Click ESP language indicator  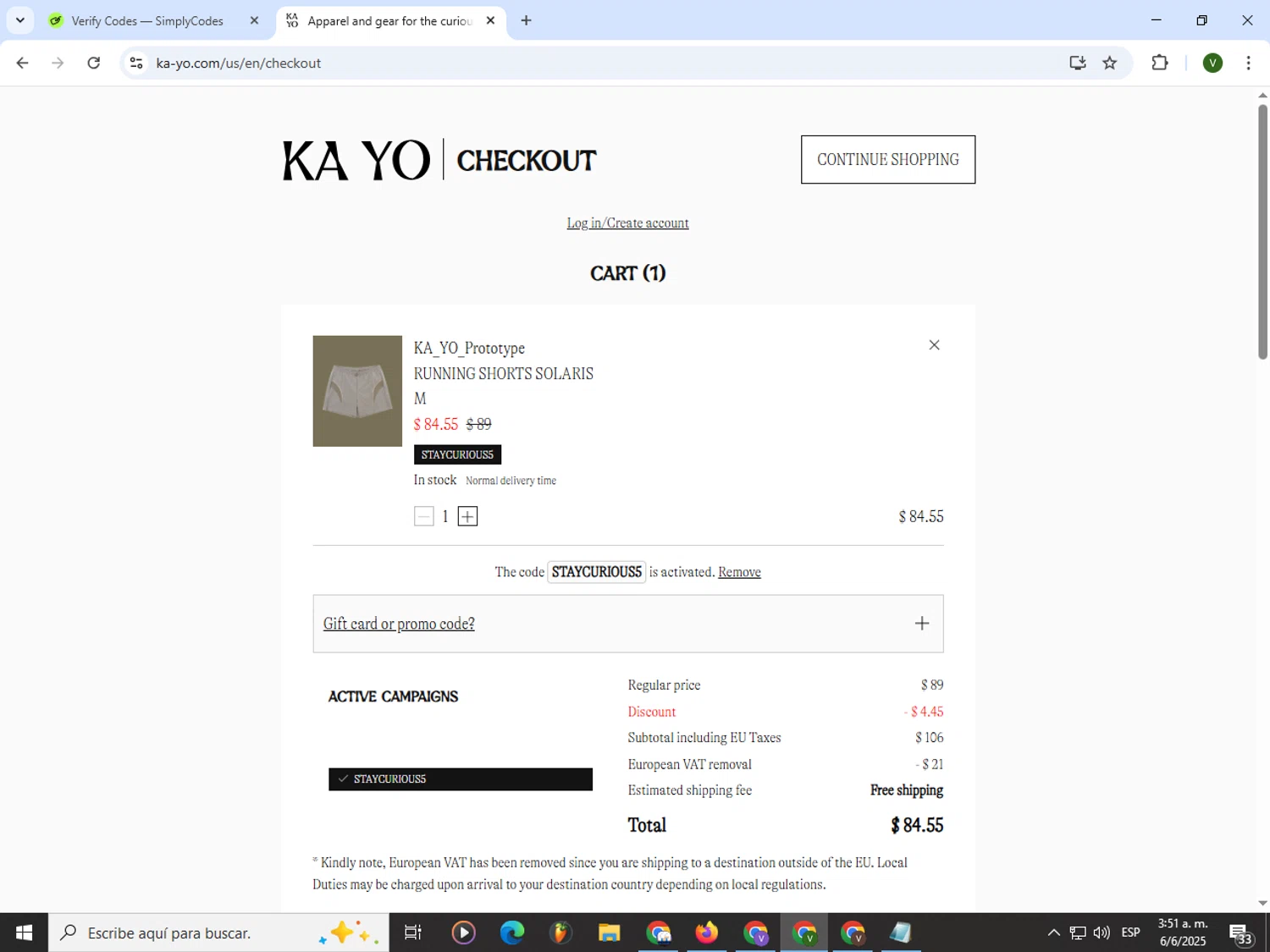coord(1130,933)
